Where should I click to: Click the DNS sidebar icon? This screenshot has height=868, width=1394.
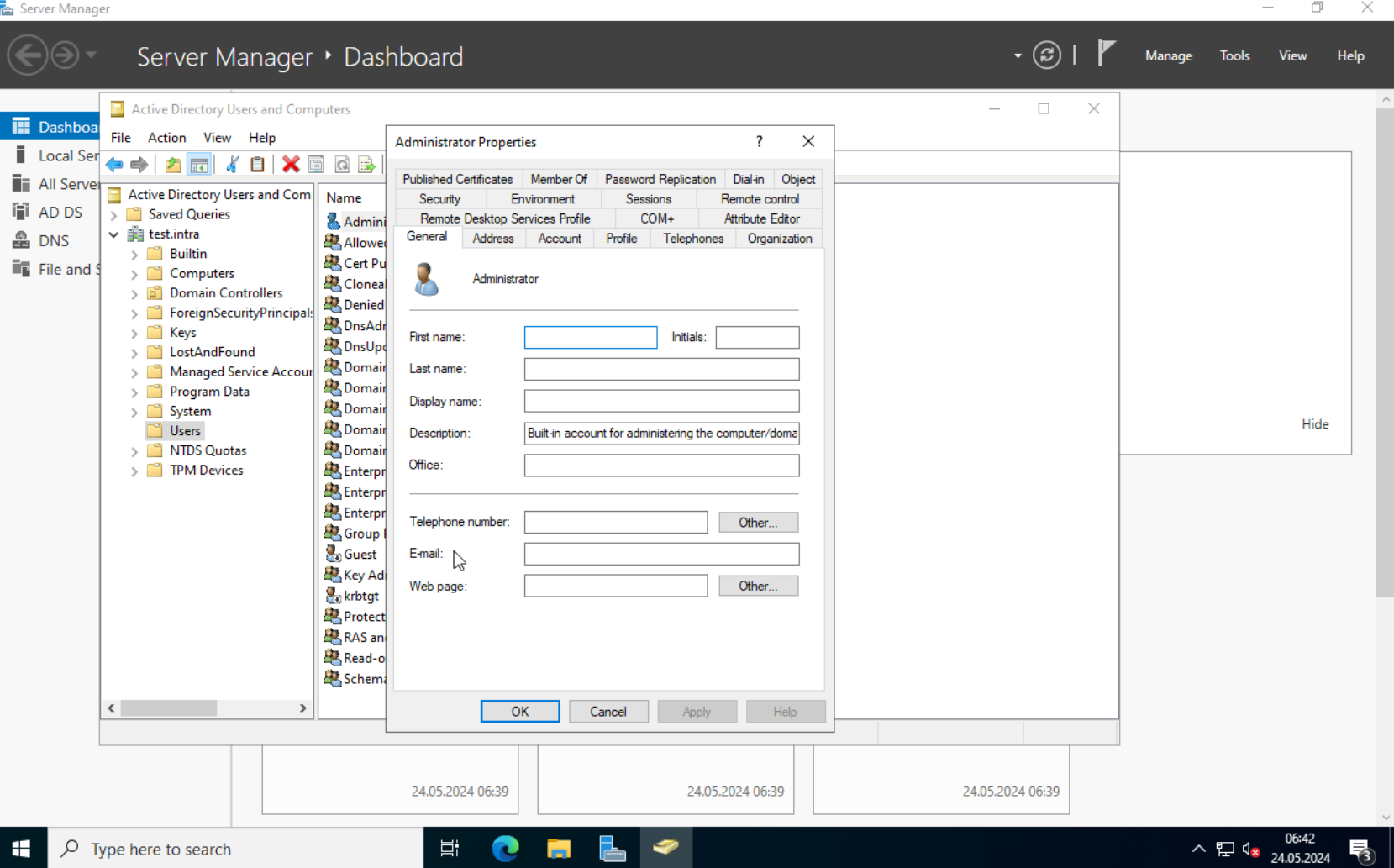click(x=21, y=240)
